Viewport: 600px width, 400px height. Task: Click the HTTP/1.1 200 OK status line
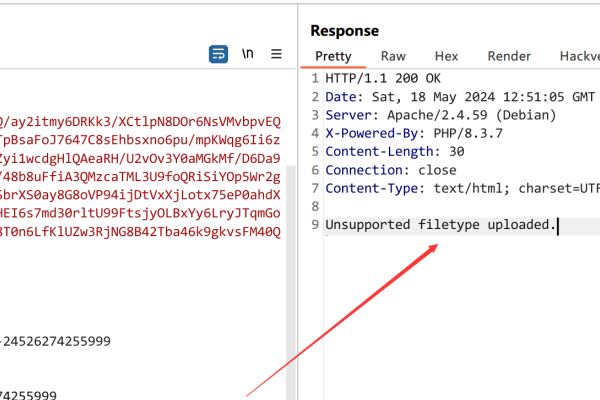pos(382,78)
